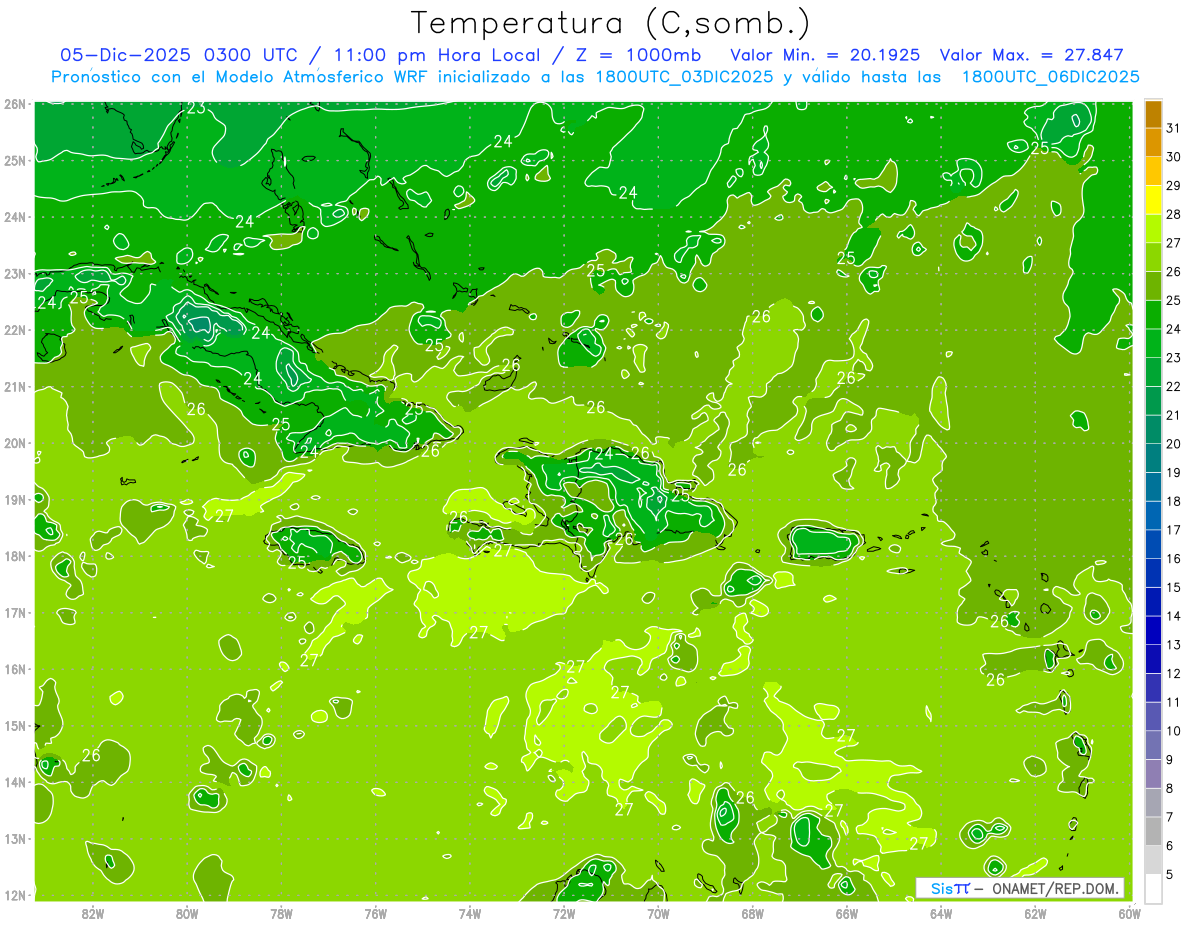Click legend value 8 on color bar
1200x927 pixels.
point(1171,789)
